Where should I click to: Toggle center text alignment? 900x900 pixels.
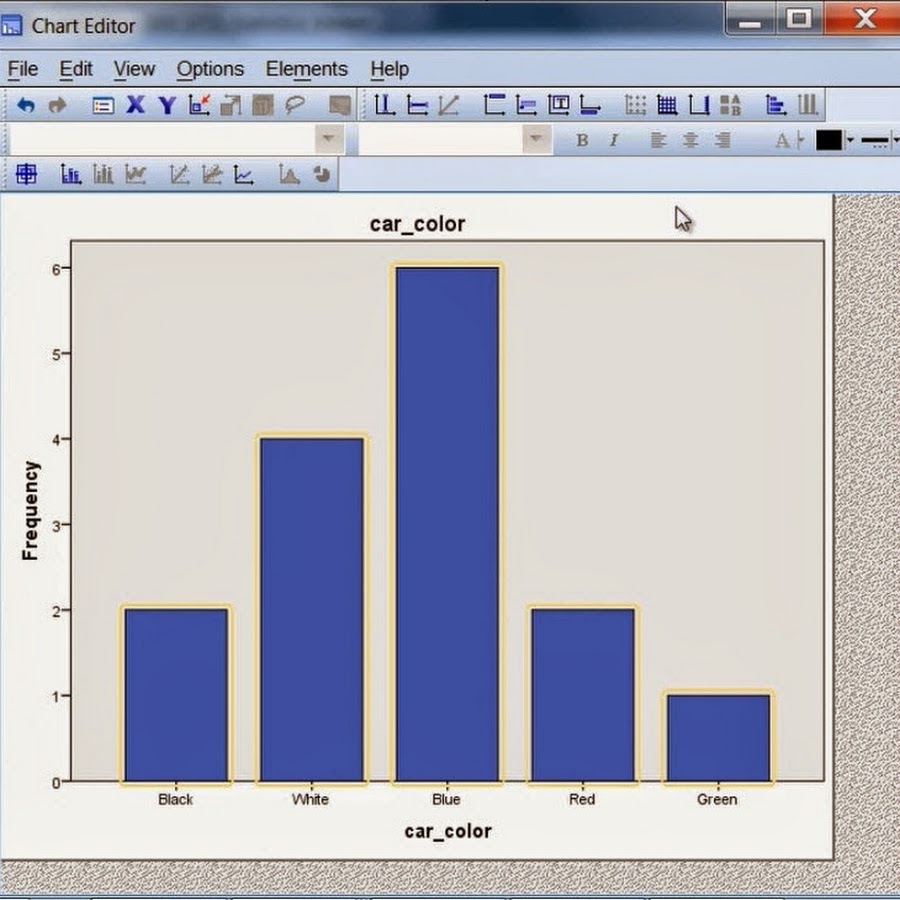pos(690,141)
